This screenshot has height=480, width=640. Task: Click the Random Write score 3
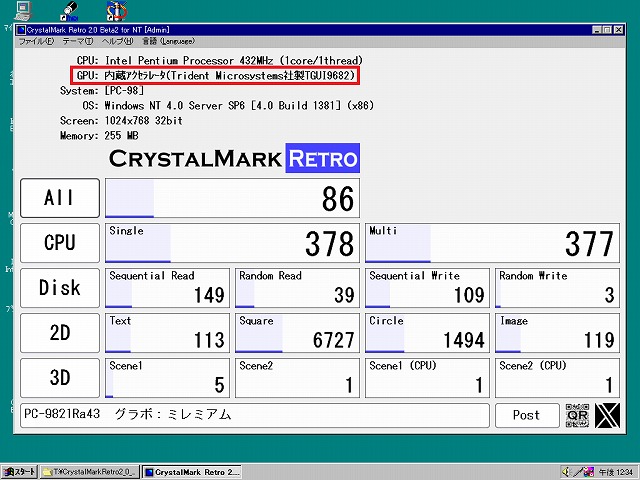[x=609, y=295]
